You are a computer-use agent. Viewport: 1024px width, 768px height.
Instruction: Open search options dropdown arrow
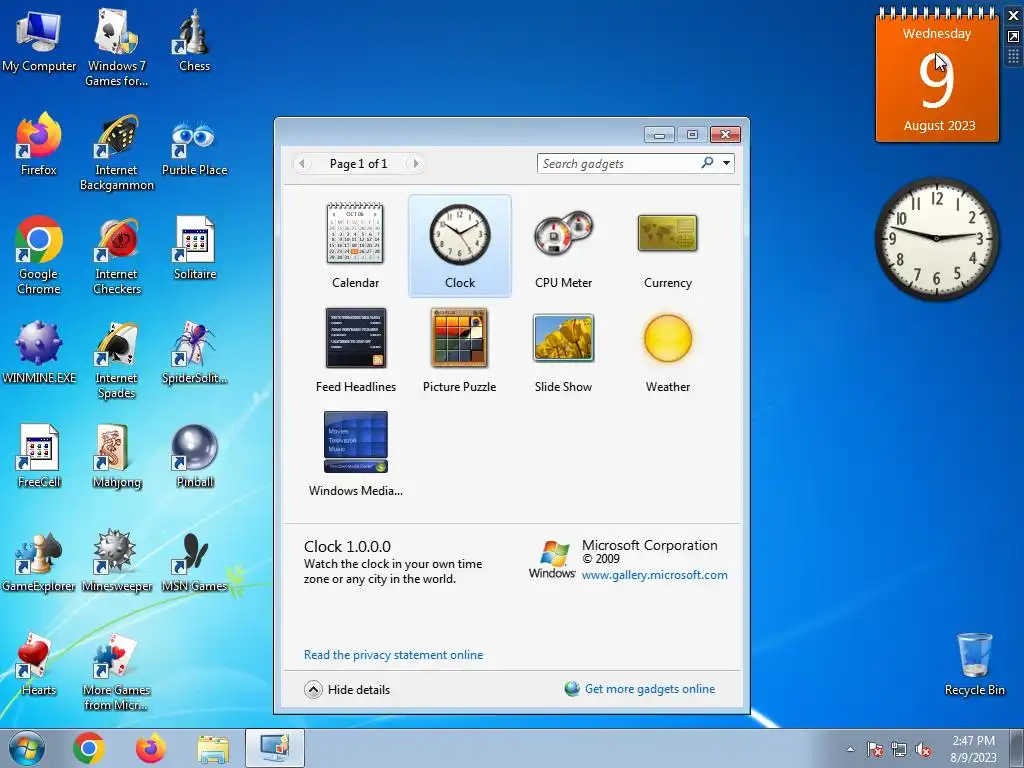point(726,163)
